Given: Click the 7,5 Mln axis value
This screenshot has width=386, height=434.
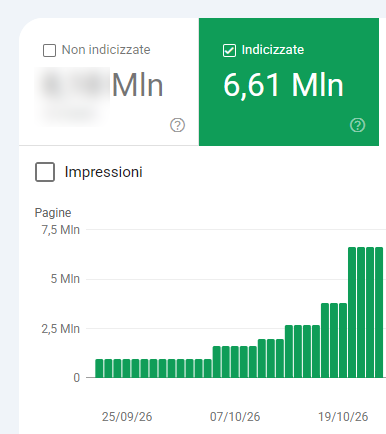Looking at the screenshot, I should tap(61, 230).
